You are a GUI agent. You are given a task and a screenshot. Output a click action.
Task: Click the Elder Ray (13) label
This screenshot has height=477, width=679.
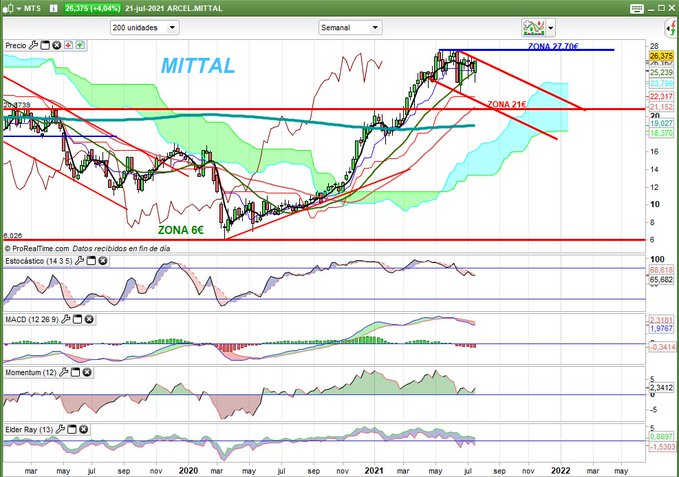(x=29, y=429)
